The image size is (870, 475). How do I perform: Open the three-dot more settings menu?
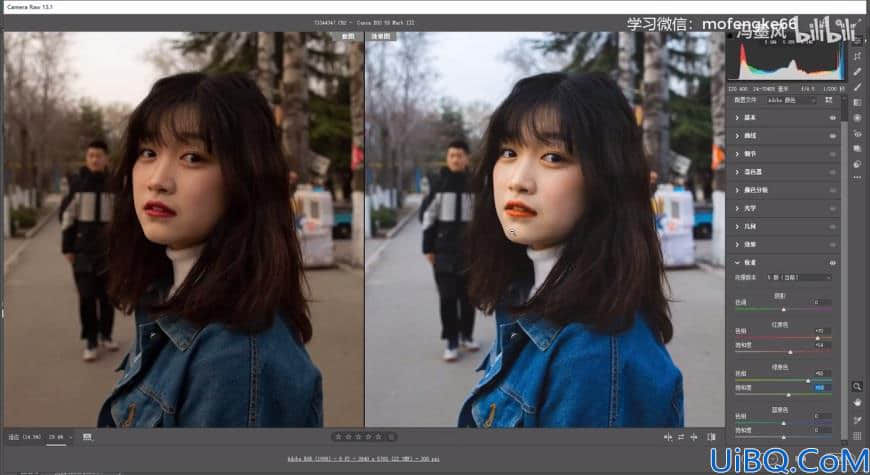pos(858,178)
